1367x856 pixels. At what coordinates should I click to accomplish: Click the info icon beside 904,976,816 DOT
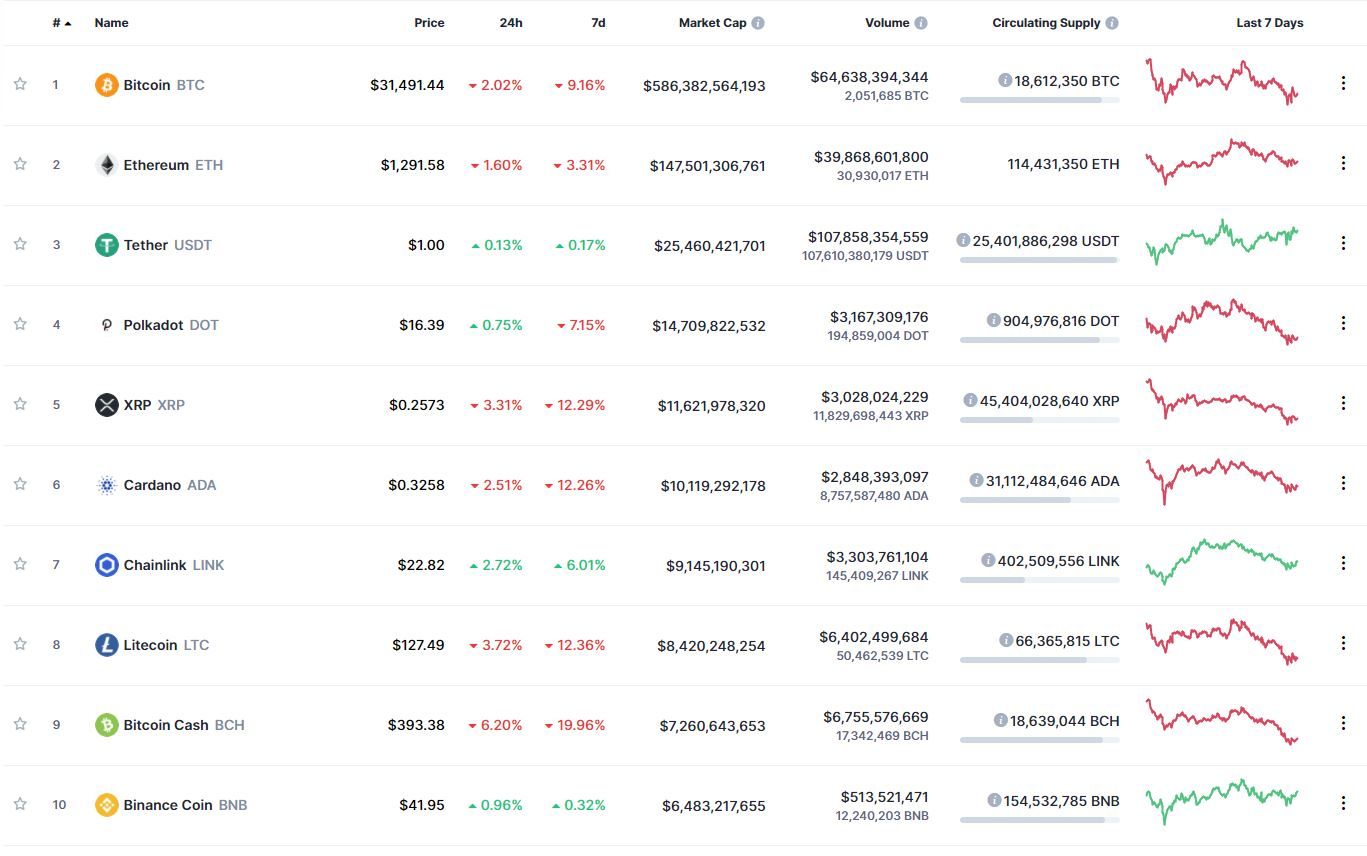pyautogui.click(x=993, y=321)
